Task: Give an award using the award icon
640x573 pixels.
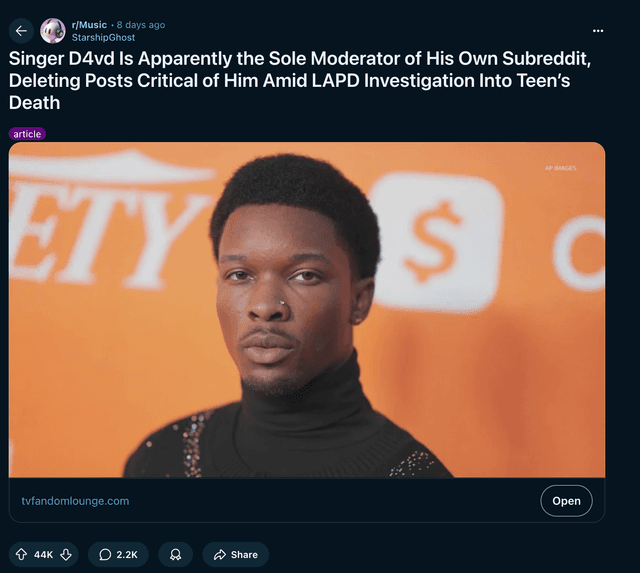Action: pyautogui.click(x=175, y=554)
